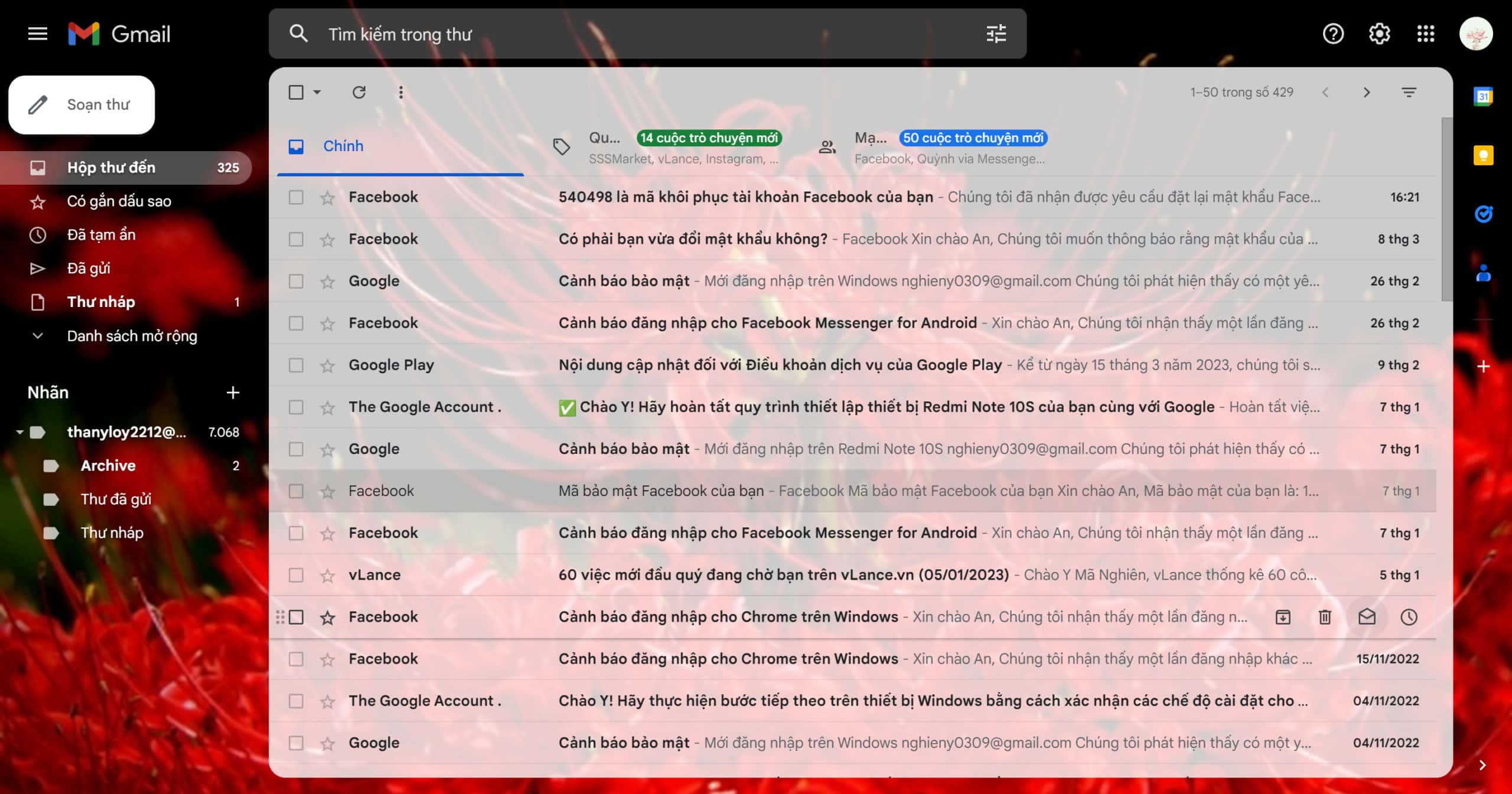Open input tools settings icon in toolbar
The width and height of the screenshot is (1512, 794).
pyautogui.click(x=1409, y=92)
